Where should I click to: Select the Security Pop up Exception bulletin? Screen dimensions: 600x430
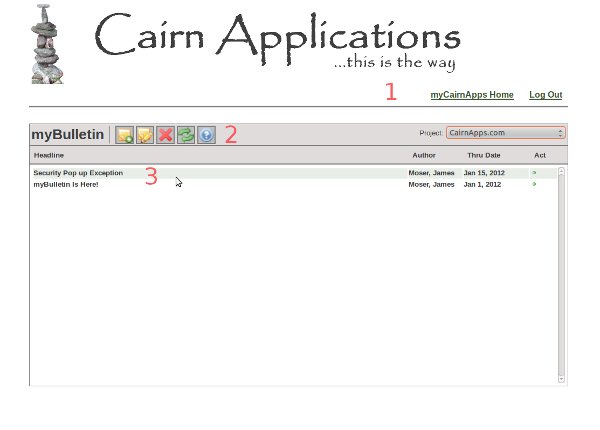pyautogui.click(x=78, y=173)
